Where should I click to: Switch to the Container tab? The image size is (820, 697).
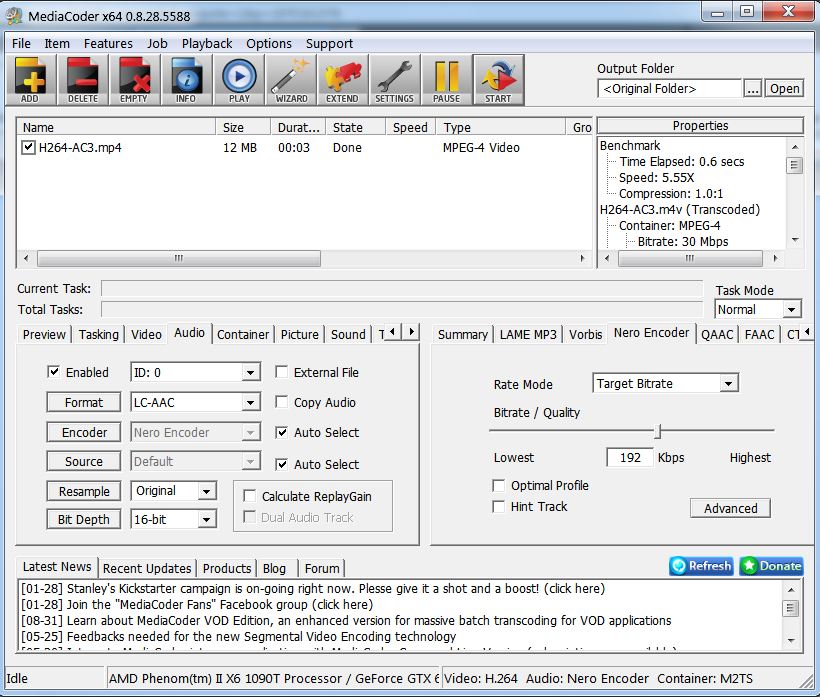243,334
